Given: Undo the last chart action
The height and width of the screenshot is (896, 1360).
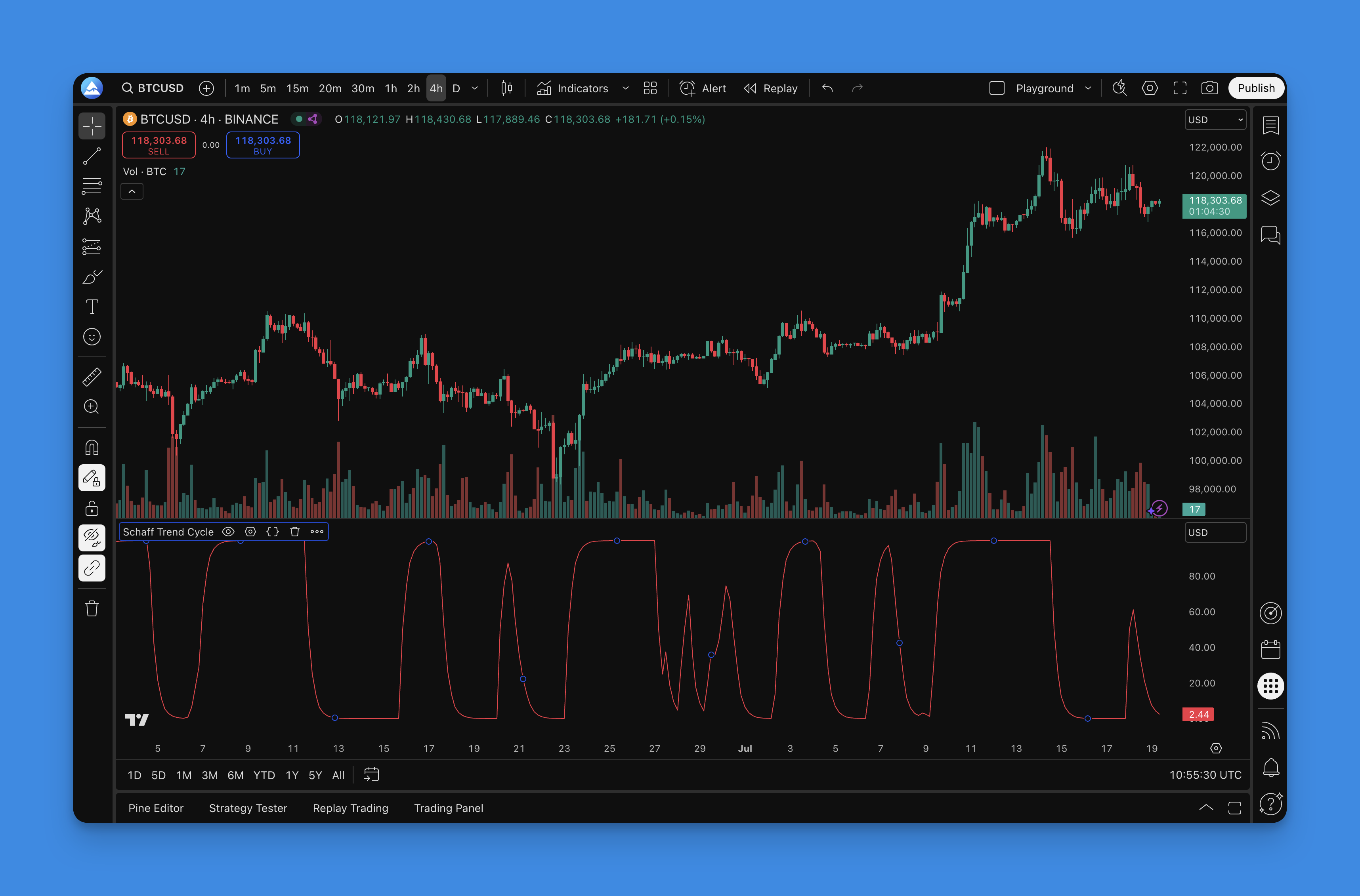Looking at the screenshot, I should (x=827, y=88).
